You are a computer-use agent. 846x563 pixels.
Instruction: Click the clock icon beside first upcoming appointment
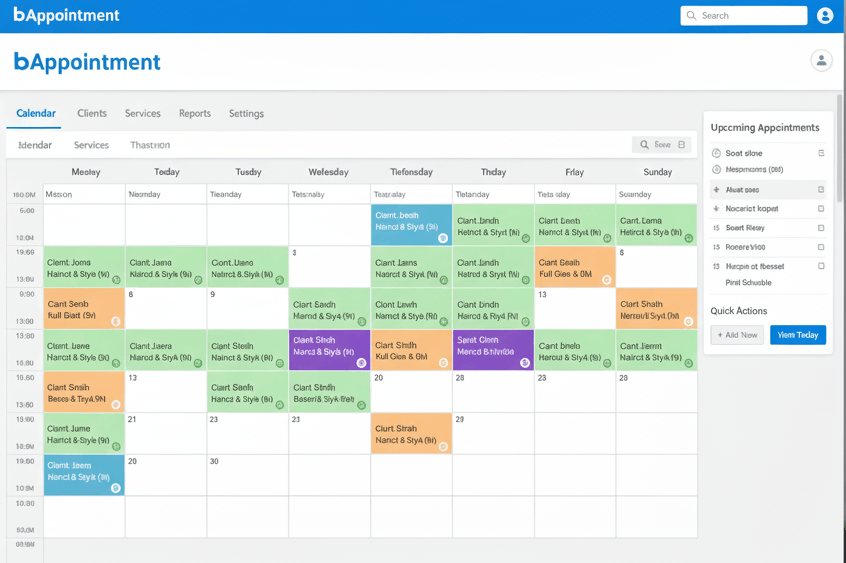716,154
